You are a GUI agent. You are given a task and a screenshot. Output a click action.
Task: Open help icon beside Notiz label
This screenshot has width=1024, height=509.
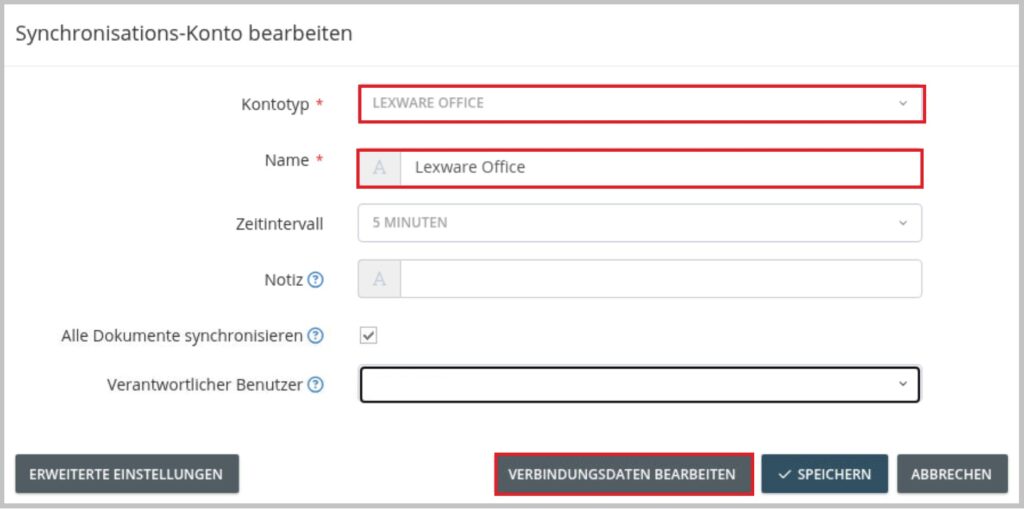(x=315, y=280)
